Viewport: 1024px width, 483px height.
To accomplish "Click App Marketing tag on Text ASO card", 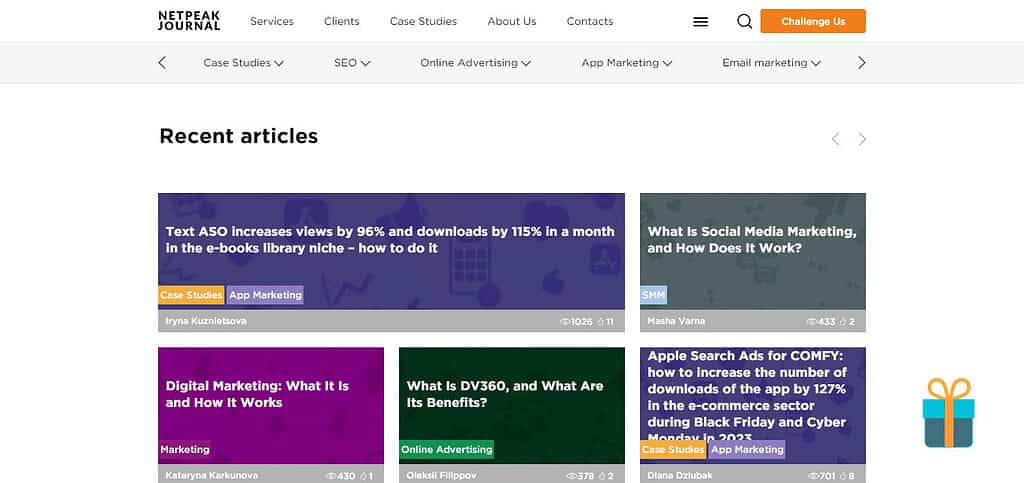I will click(x=265, y=295).
